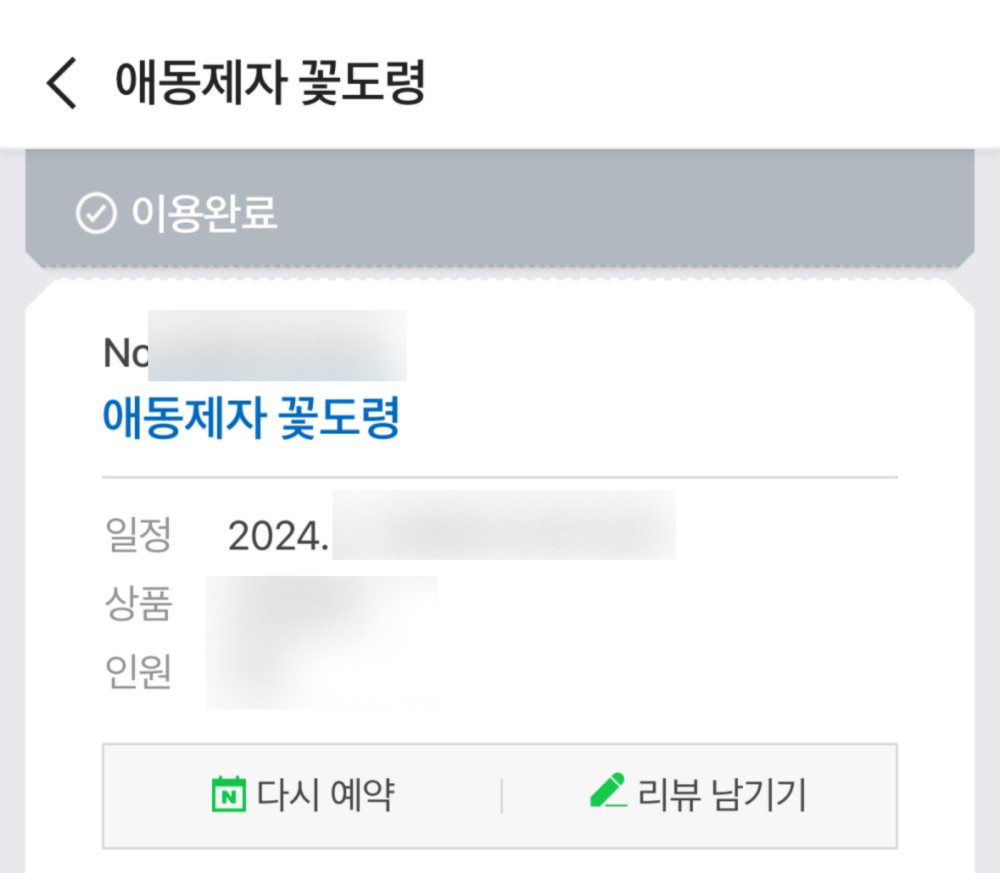The height and width of the screenshot is (873, 1000).
Task: Tap the back arrow icon
Action: [61, 83]
